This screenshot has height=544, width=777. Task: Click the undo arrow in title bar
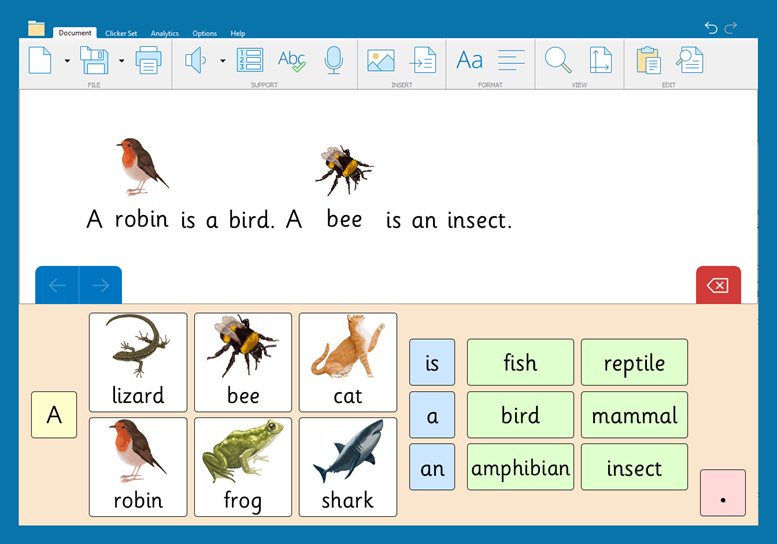click(x=711, y=28)
